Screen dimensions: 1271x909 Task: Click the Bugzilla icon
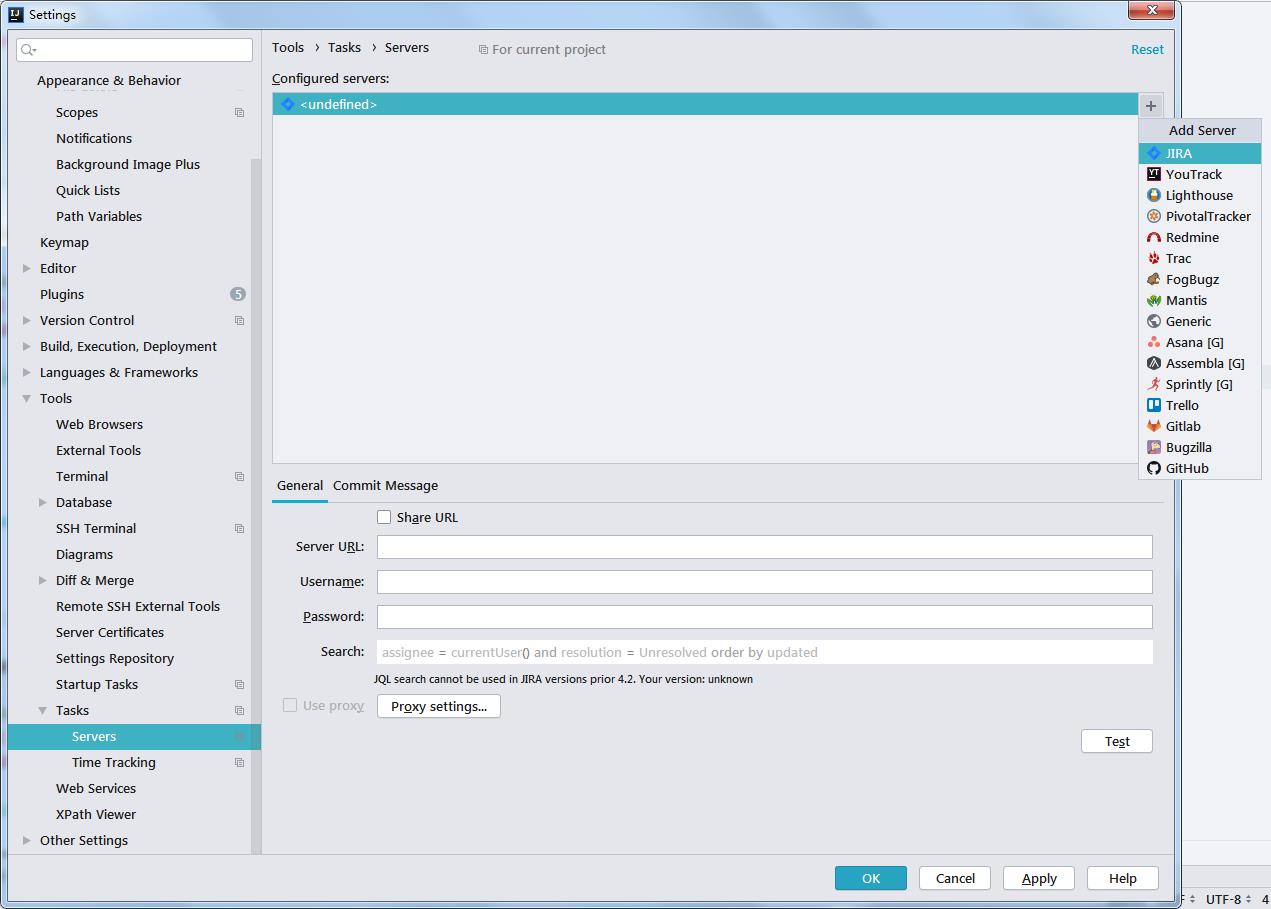[x=1154, y=447]
